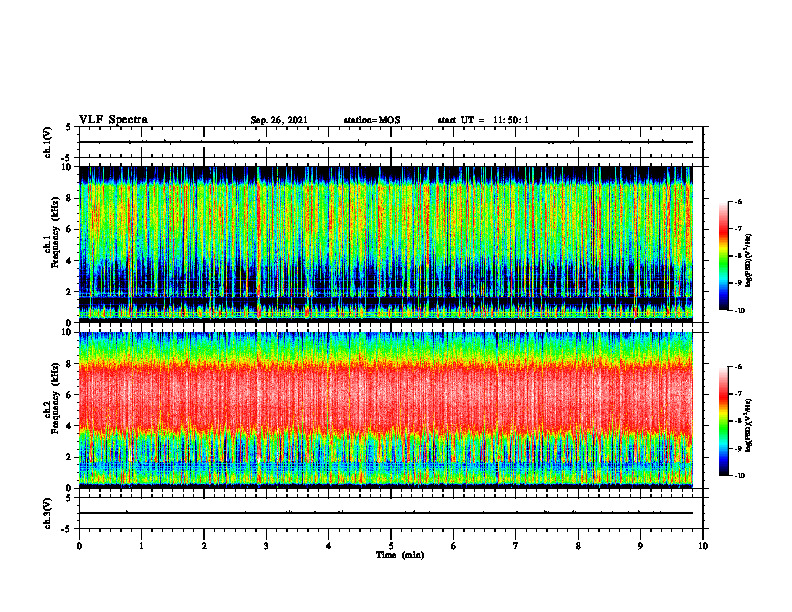
Task: Click tick label "0" on the Time axis
Action: 79,546
